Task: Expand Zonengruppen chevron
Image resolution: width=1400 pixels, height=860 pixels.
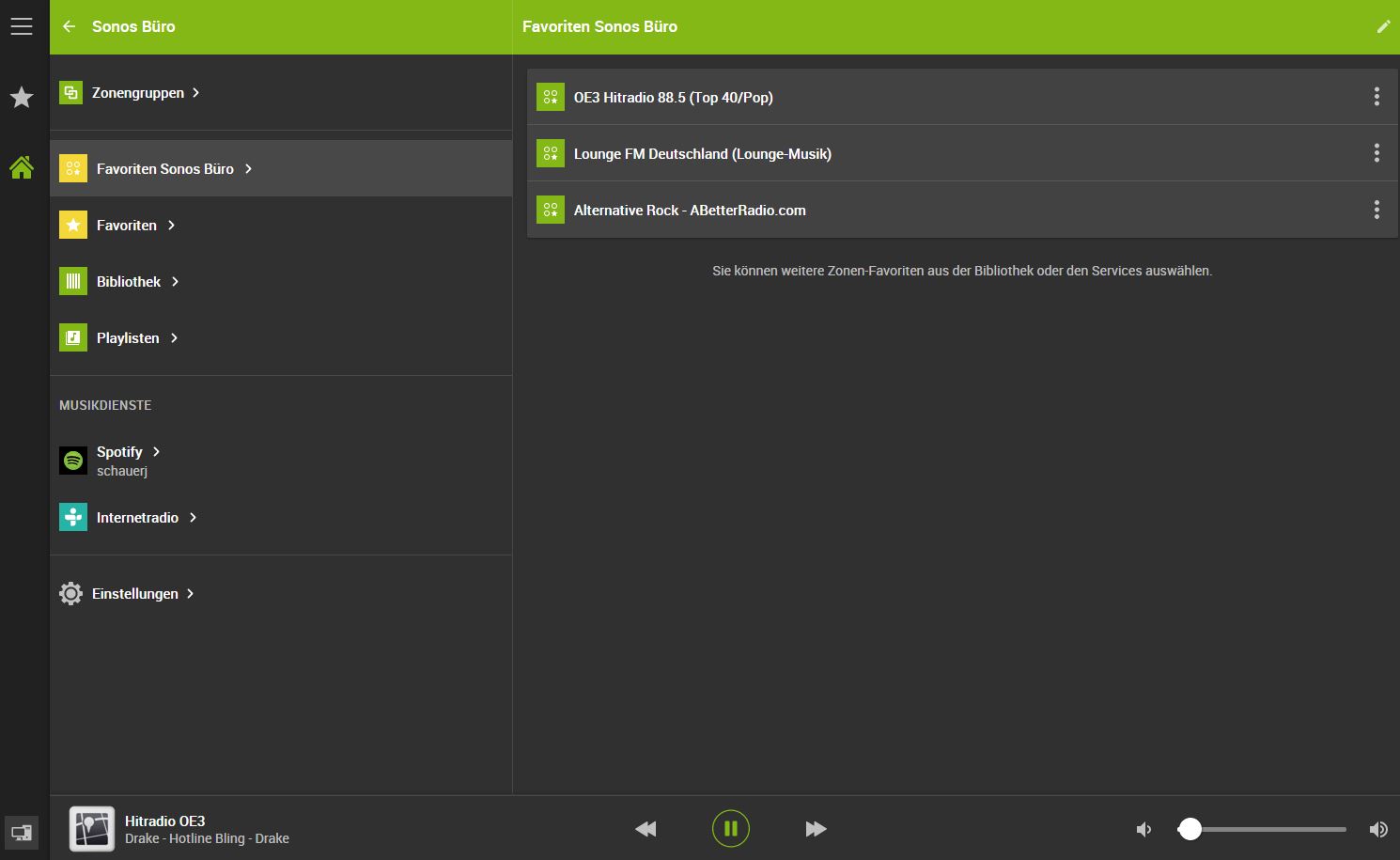Action: pos(195,92)
